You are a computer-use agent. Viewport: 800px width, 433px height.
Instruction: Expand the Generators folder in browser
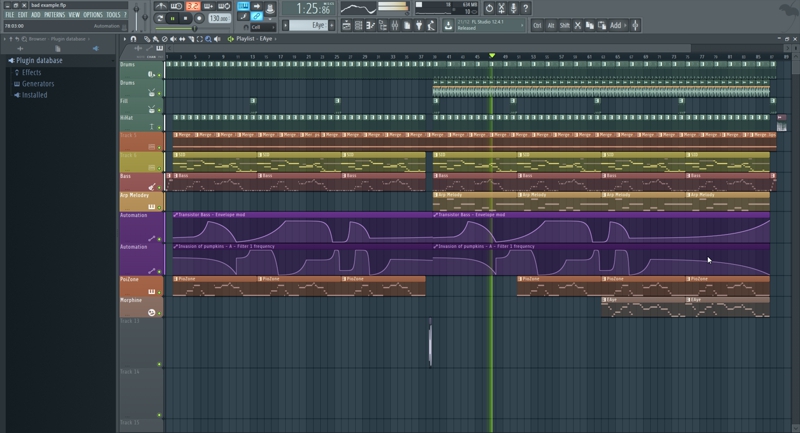37,84
